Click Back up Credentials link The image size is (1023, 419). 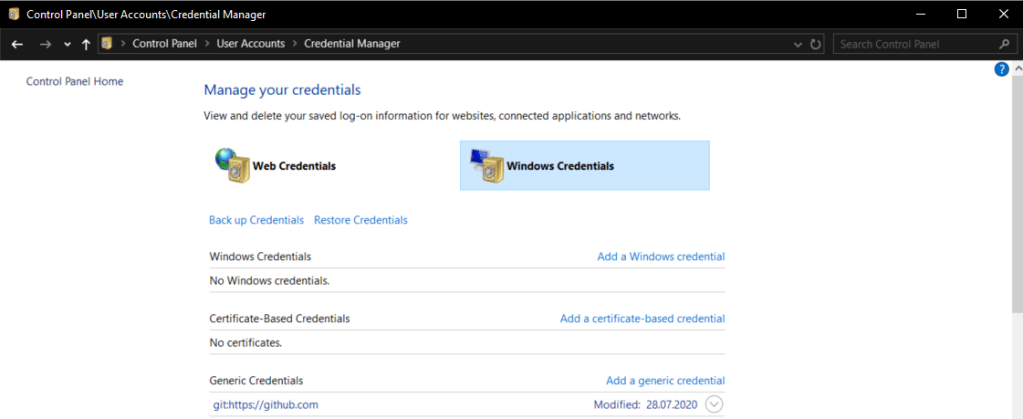(x=256, y=220)
